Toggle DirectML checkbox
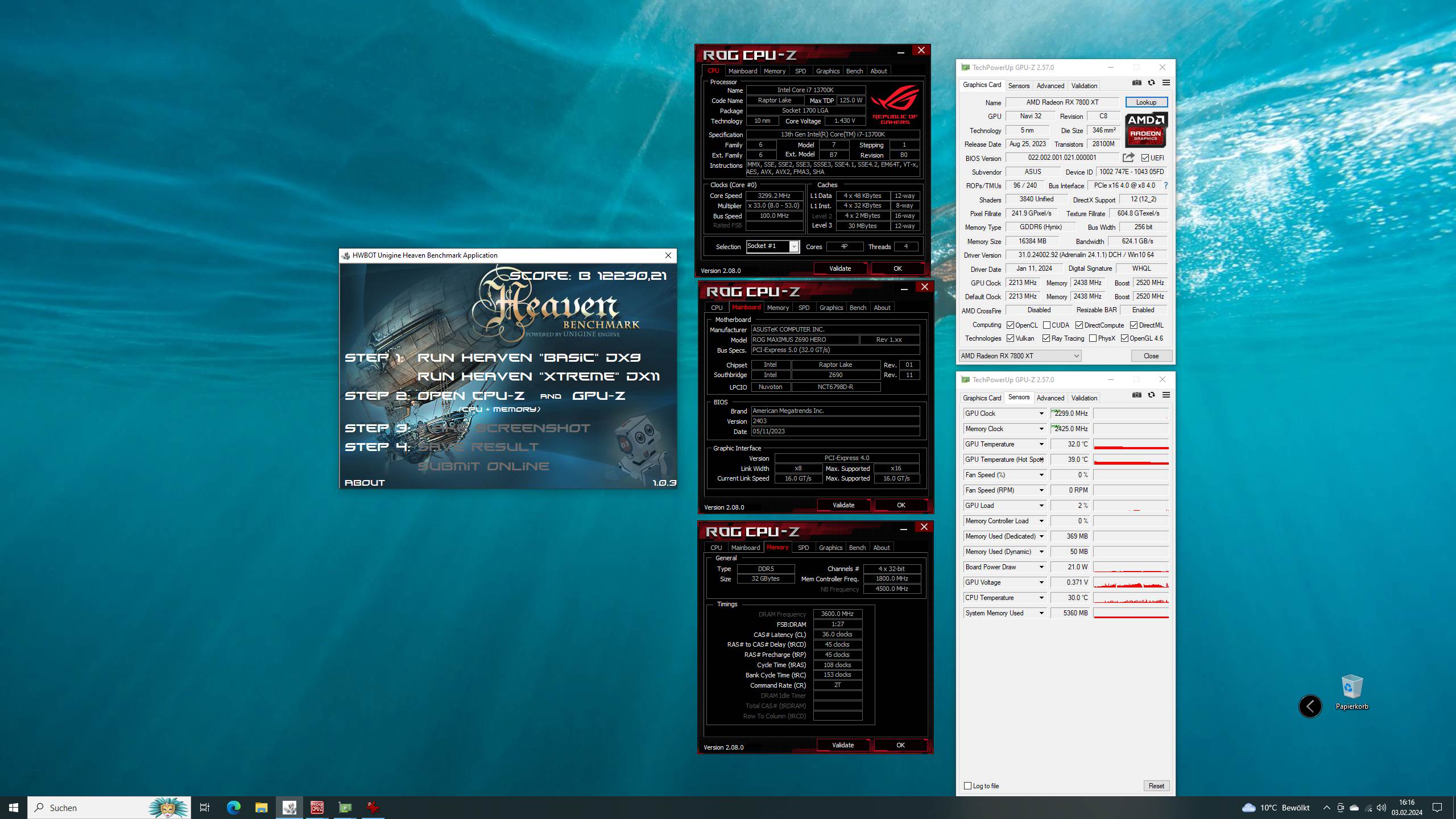The width and height of the screenshot is (1456, 819). (x=1134, y=325)
